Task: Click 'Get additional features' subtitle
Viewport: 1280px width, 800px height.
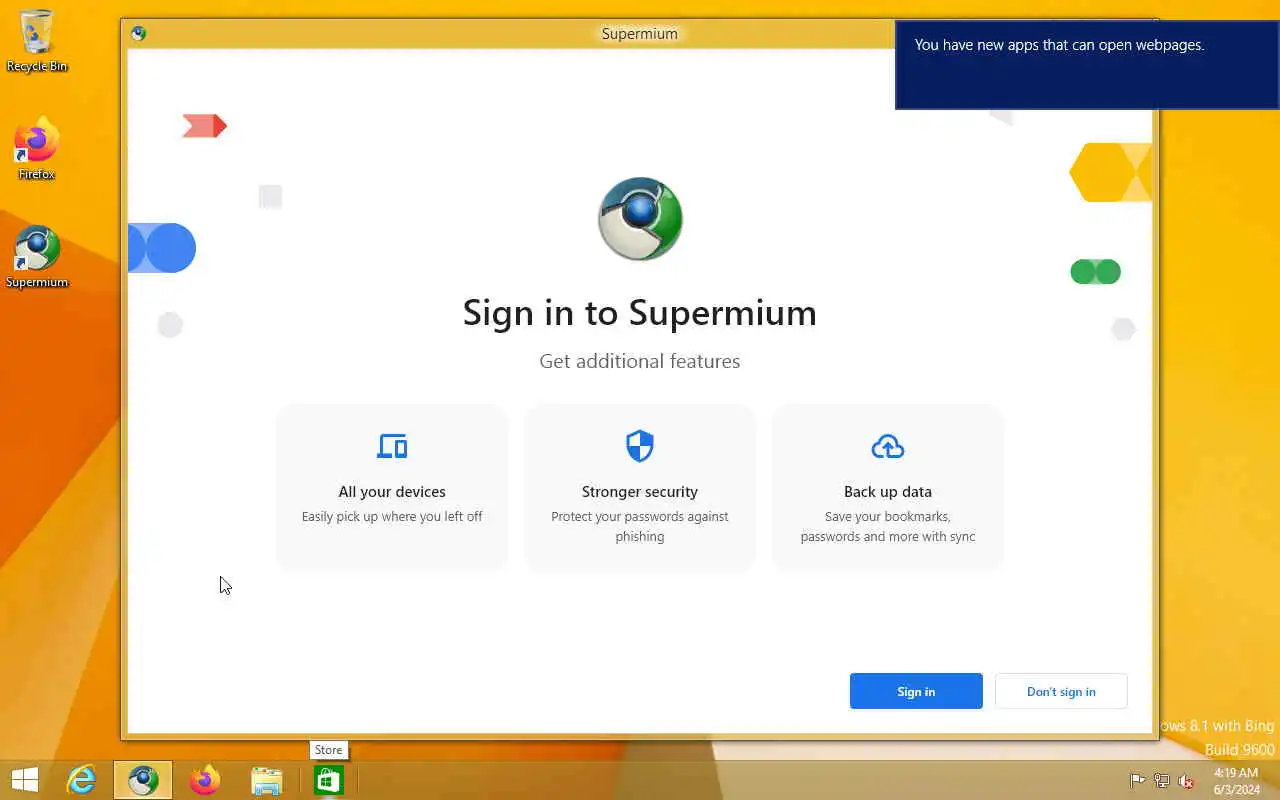Action: tap(640, 361)
